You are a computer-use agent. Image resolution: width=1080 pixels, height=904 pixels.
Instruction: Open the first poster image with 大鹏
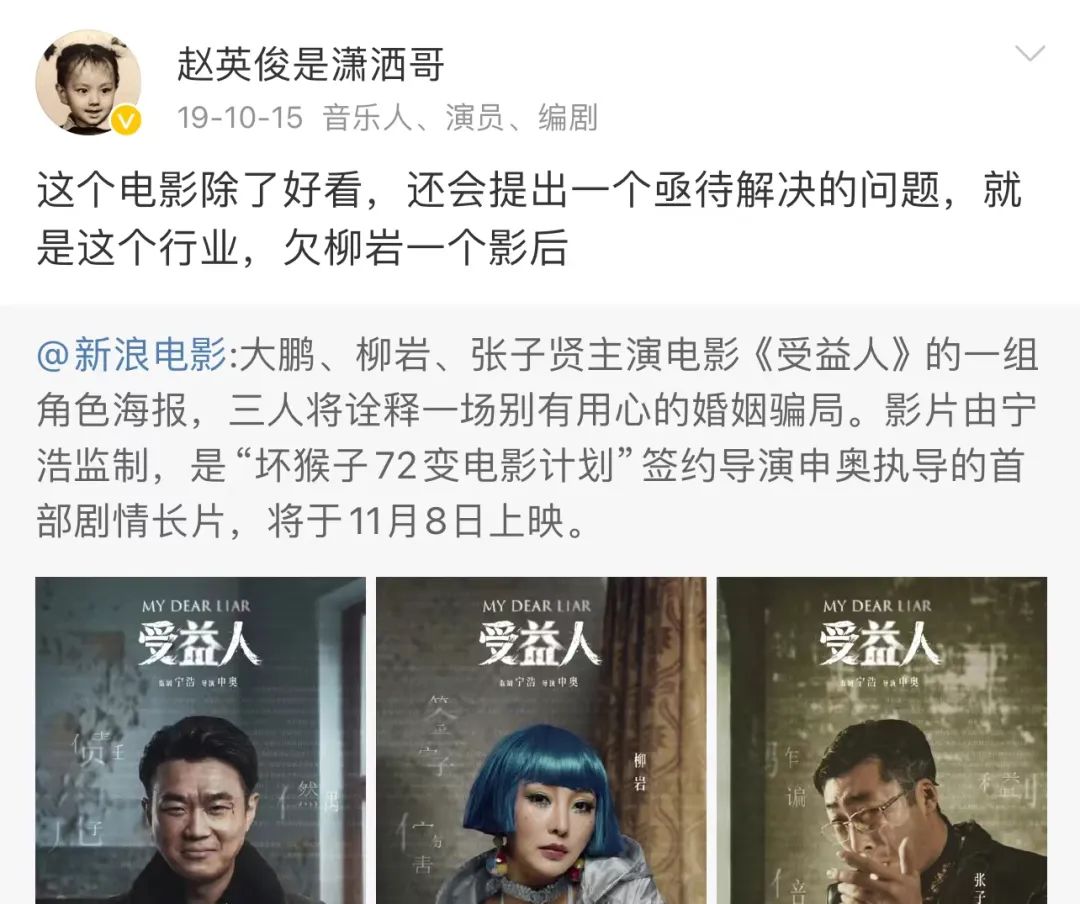(200, 740)
